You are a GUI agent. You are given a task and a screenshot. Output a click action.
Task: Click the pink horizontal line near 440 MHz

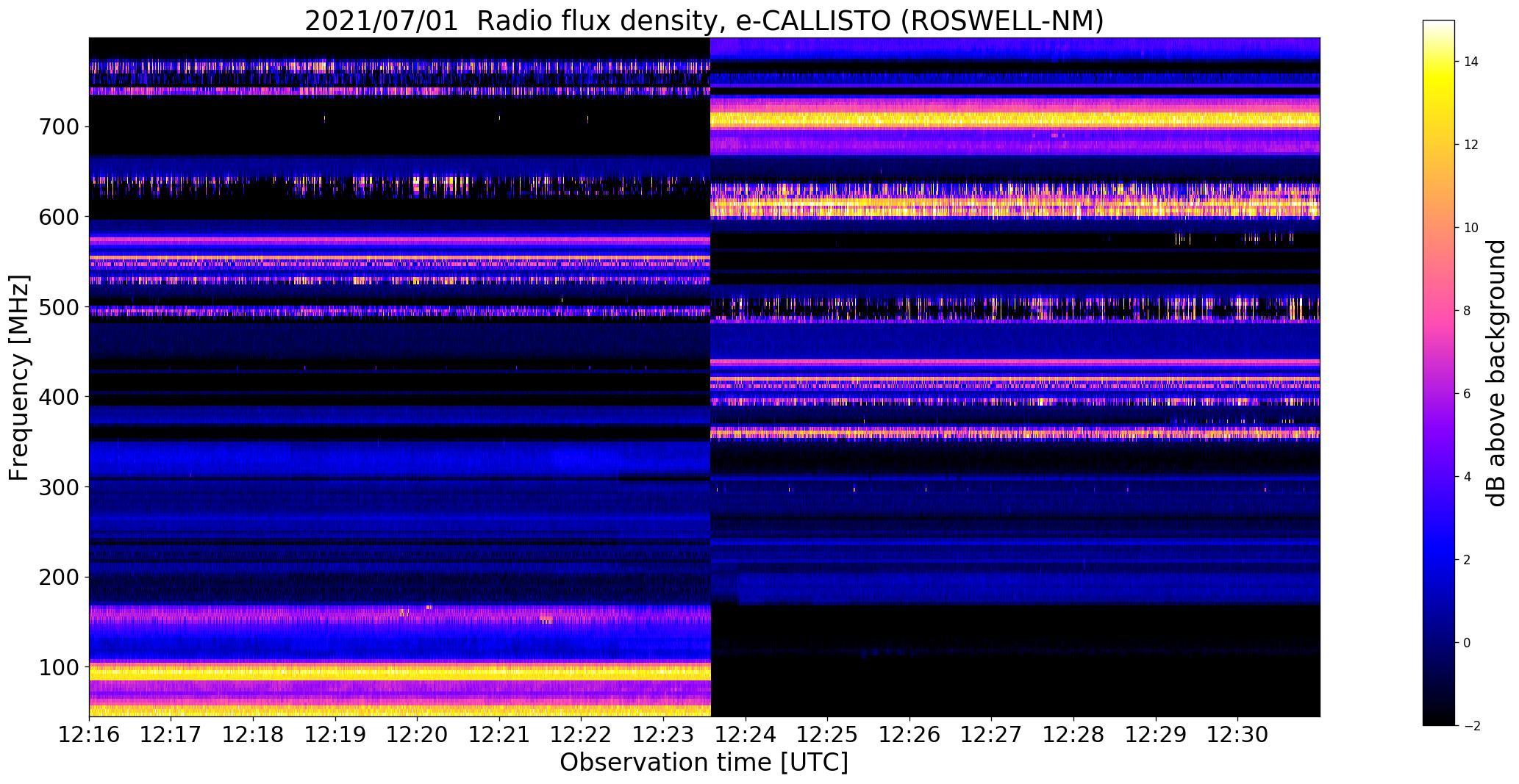(1015, 362)
